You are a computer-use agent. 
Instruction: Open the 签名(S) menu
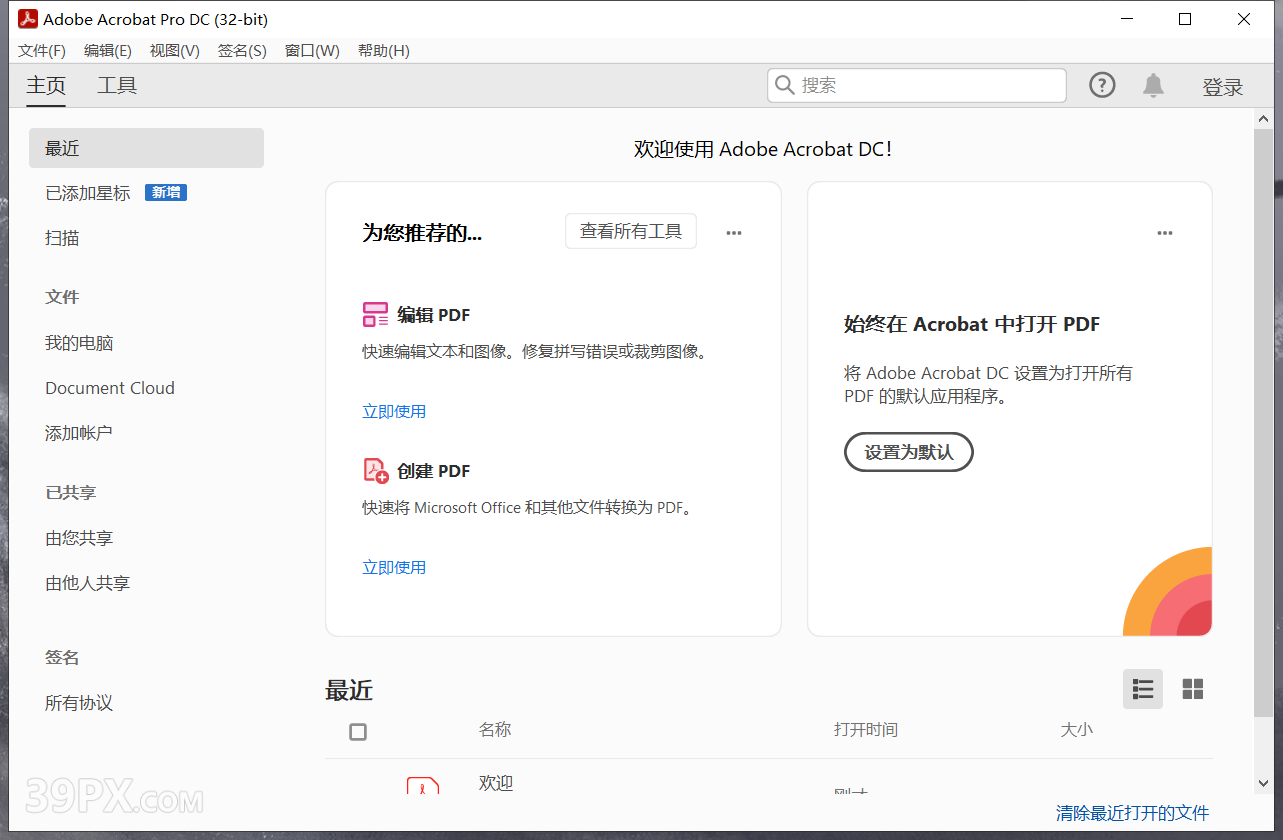[242, 51]
